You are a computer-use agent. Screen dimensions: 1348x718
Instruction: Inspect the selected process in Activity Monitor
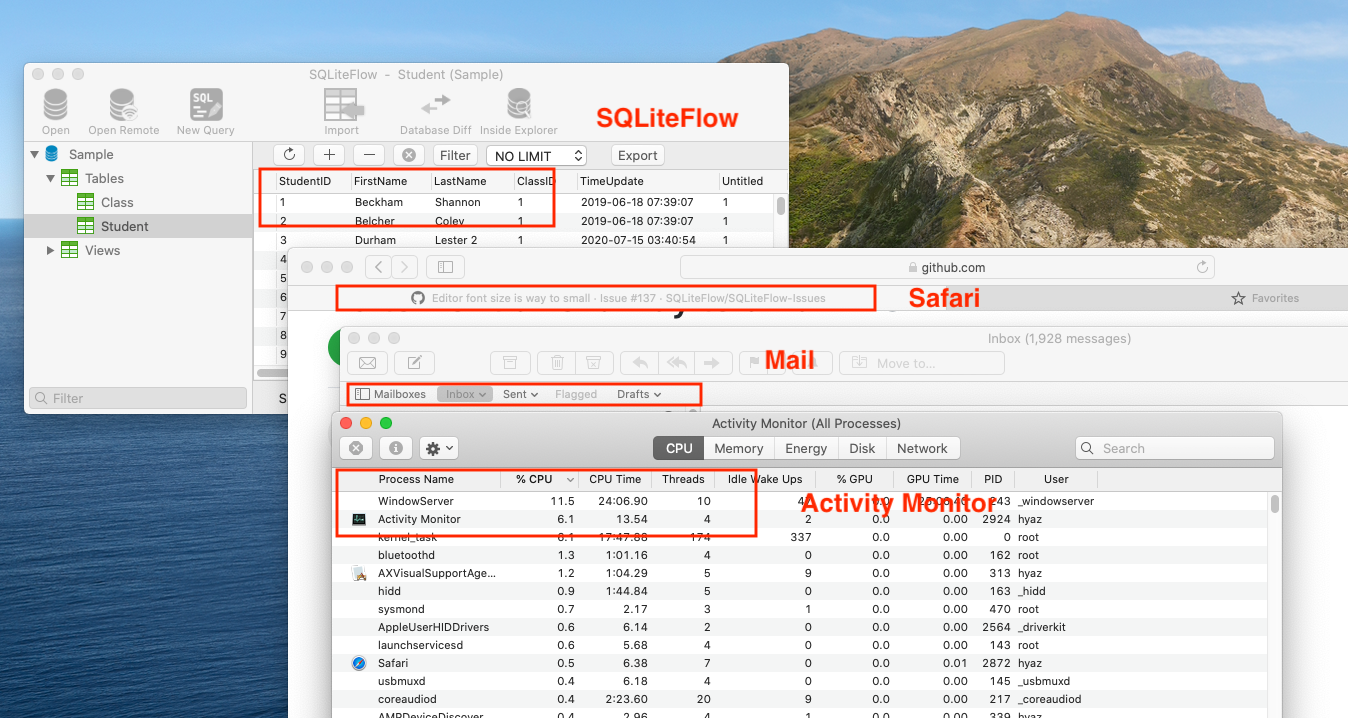[395, 448]
